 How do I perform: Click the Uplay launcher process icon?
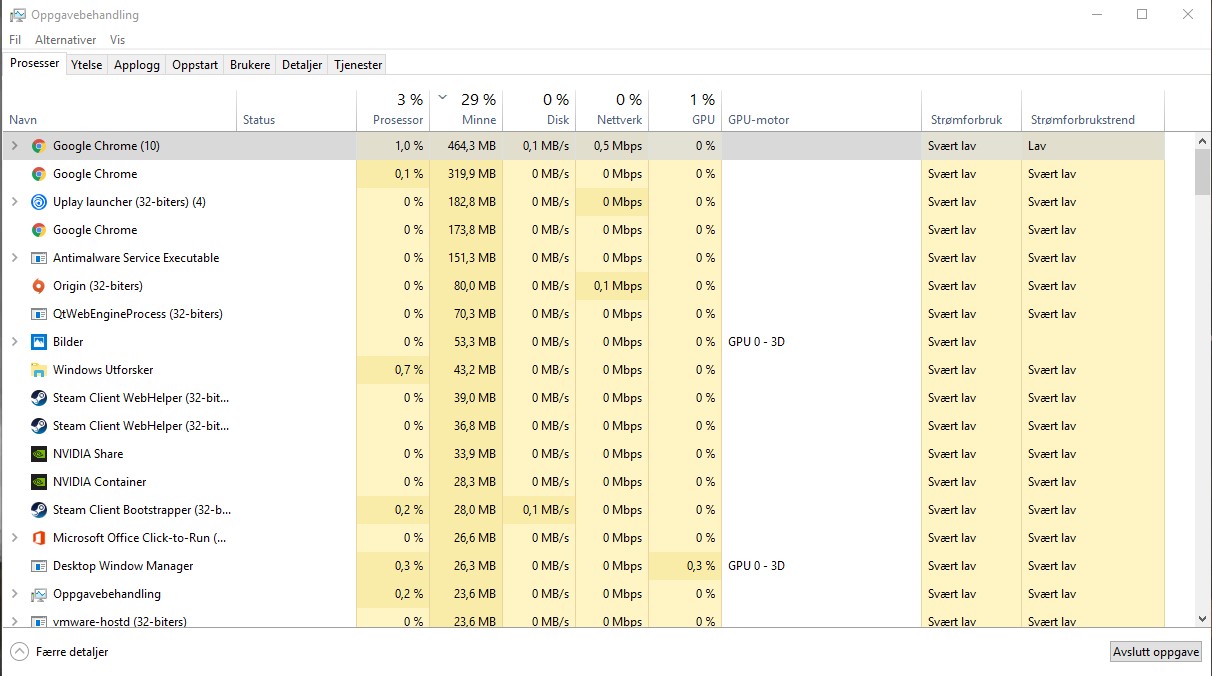(38, 202)
